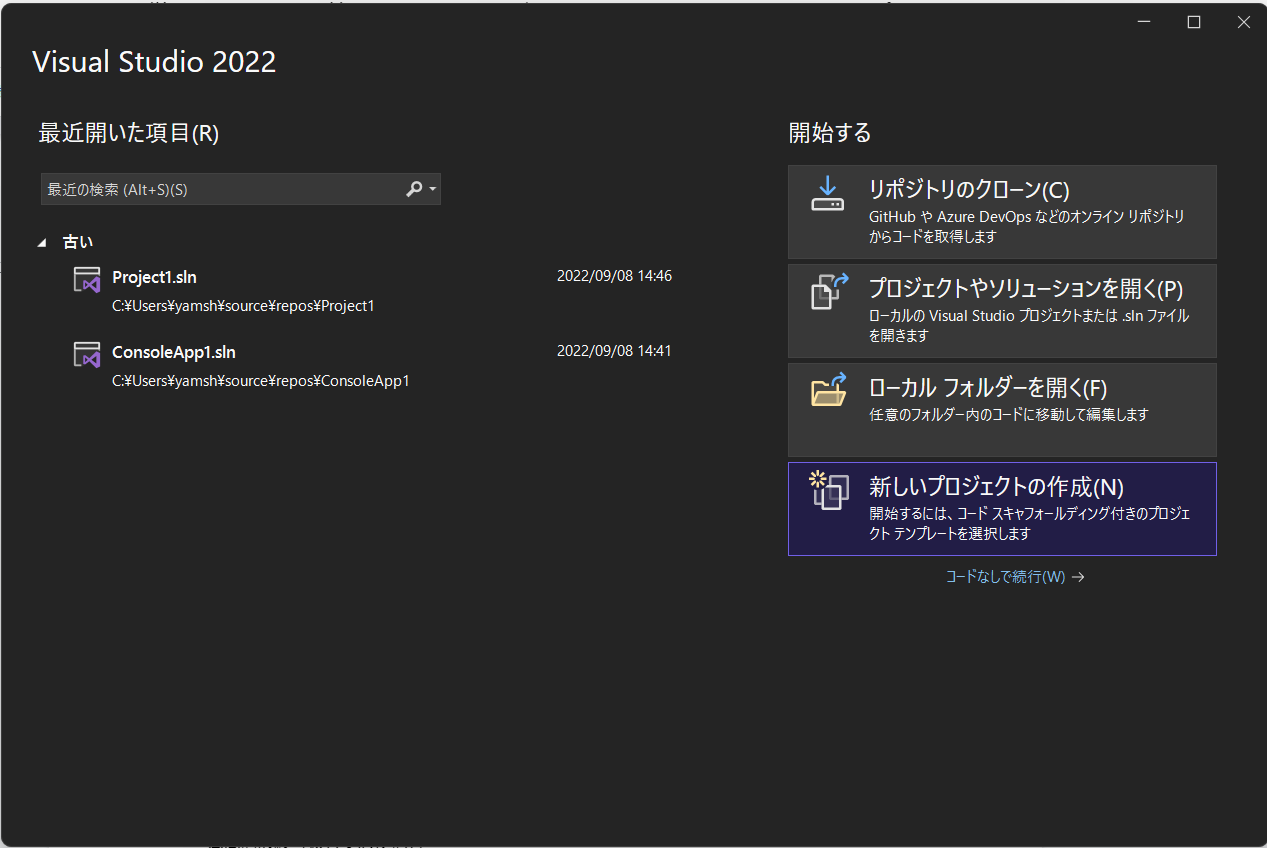Maximize the Visual Studio 2022 window
The image size is (1267, 848).
1193,22
